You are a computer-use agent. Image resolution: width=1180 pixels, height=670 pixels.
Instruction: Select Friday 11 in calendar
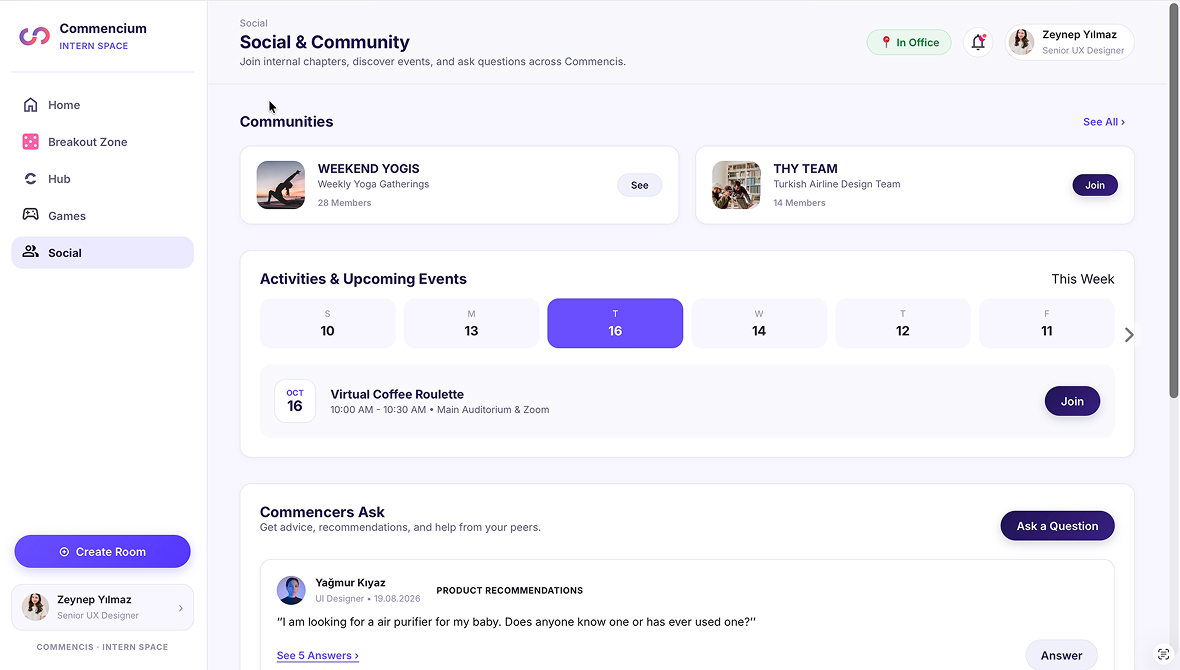coord(1046,323)
